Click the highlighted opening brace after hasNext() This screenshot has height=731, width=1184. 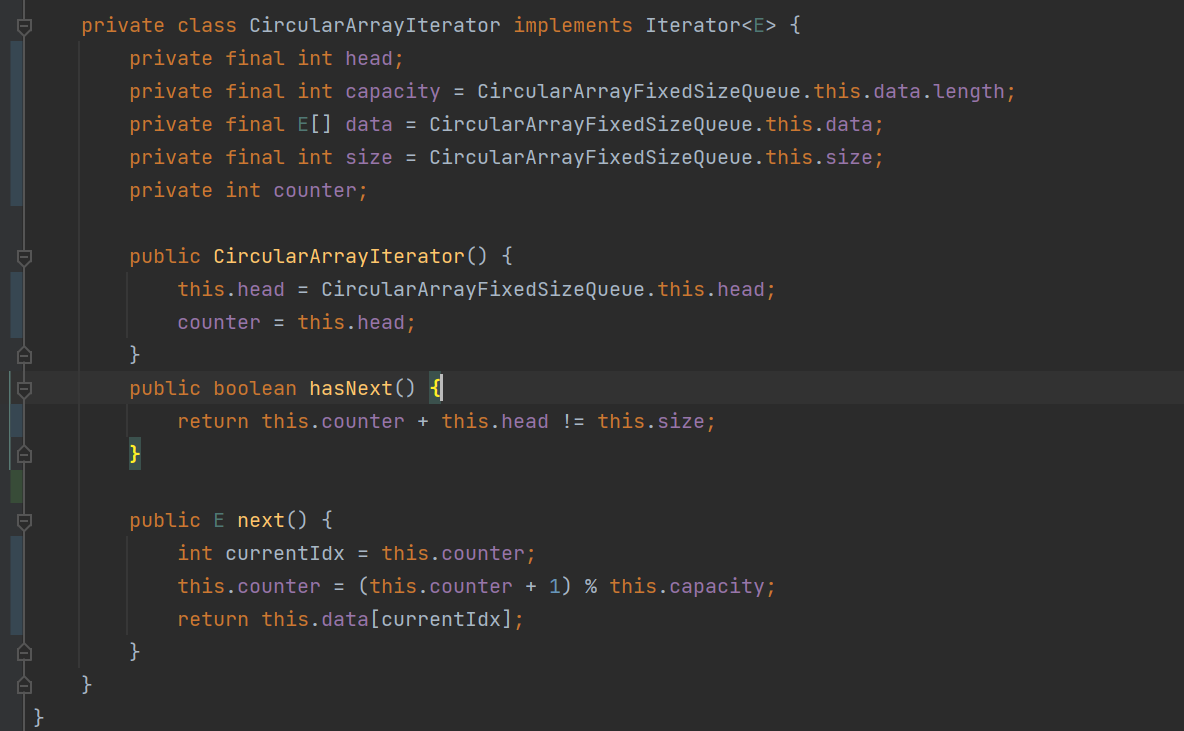click(436, 388)
